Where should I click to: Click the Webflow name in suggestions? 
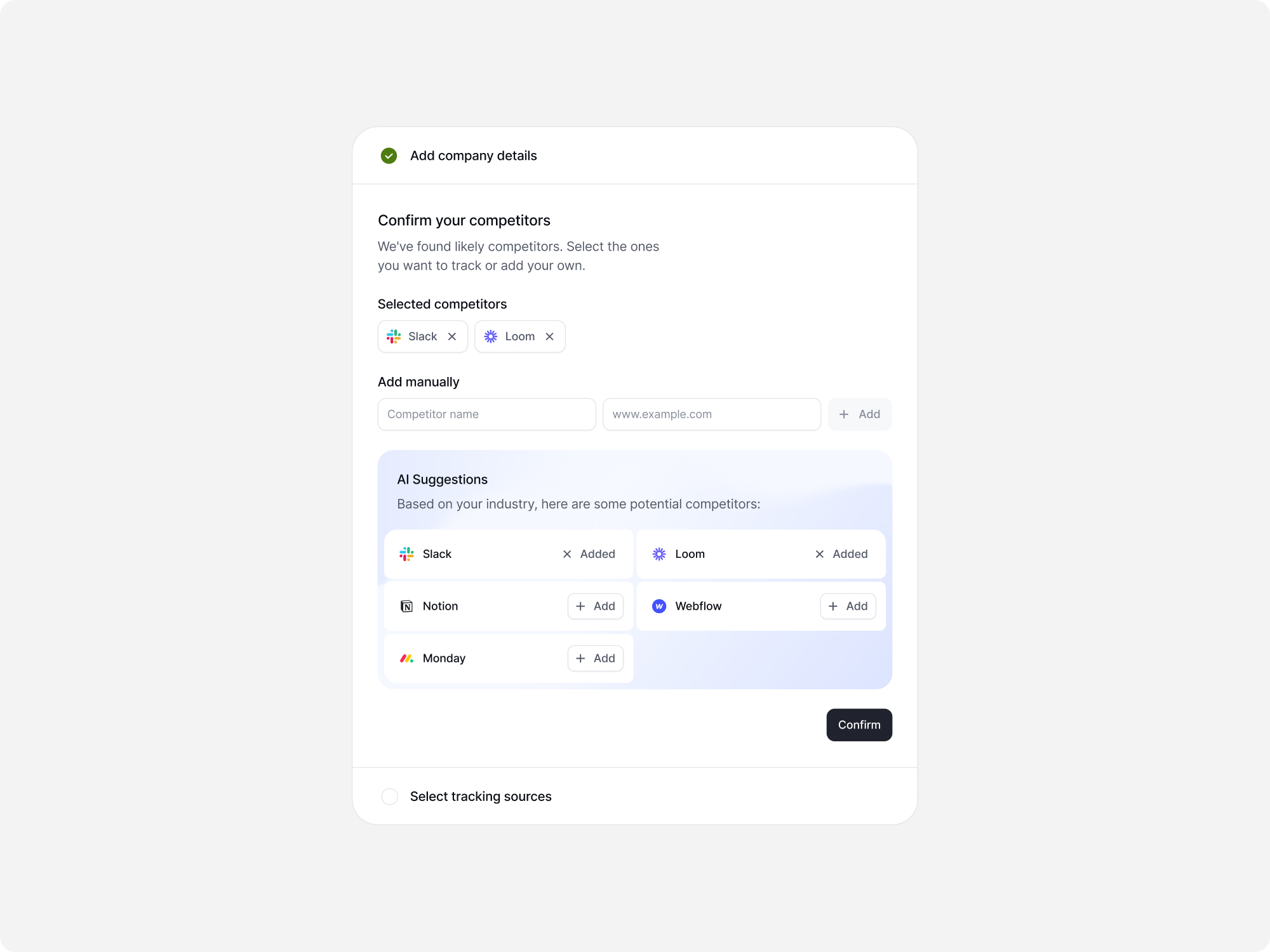pyautogui.click(x=698, y=606)
